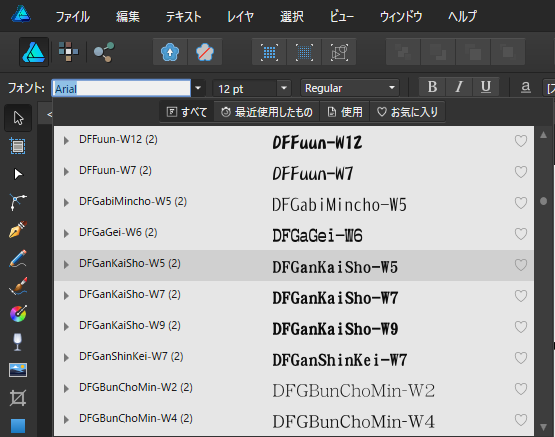Select the blue Rectangle shape tool
The image size is (555, 437).
pyautogui.click(x=18, y=426)
